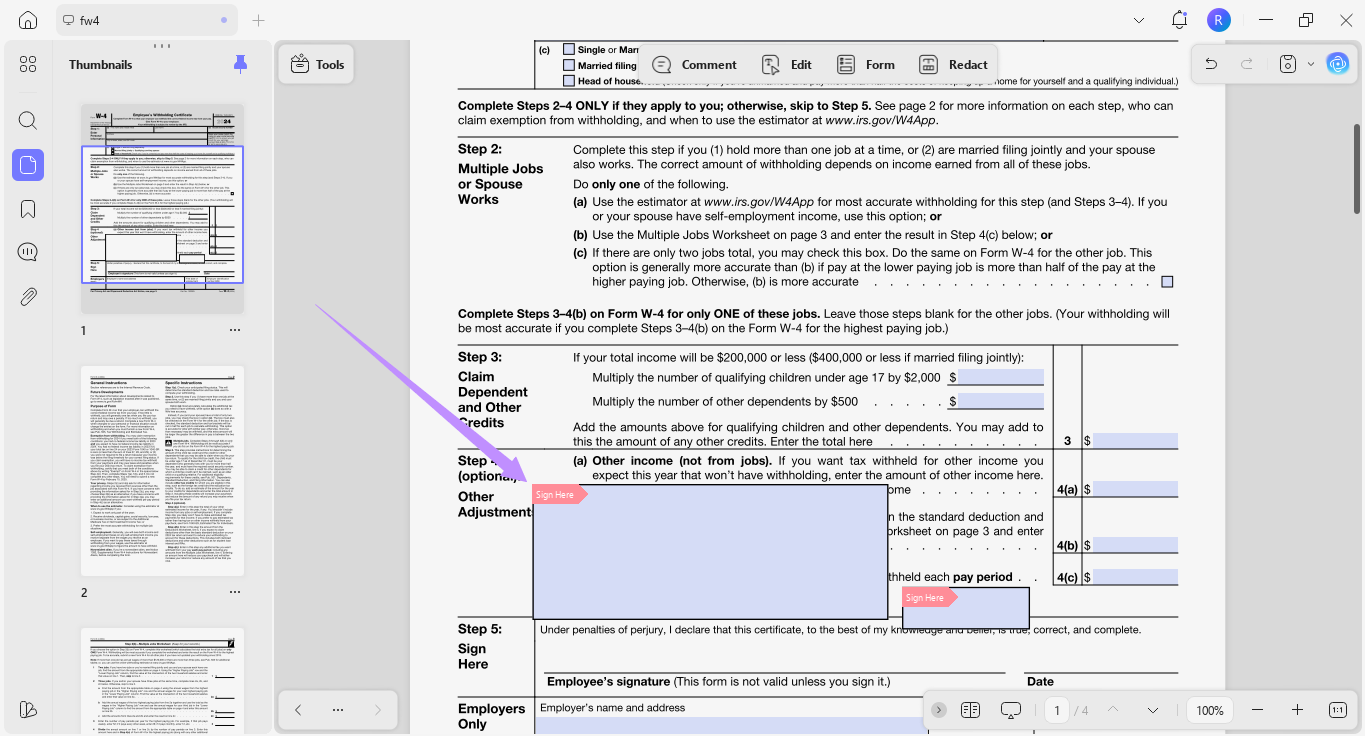Open the Comments panel in left sidebar

click(x=28, y=252)
